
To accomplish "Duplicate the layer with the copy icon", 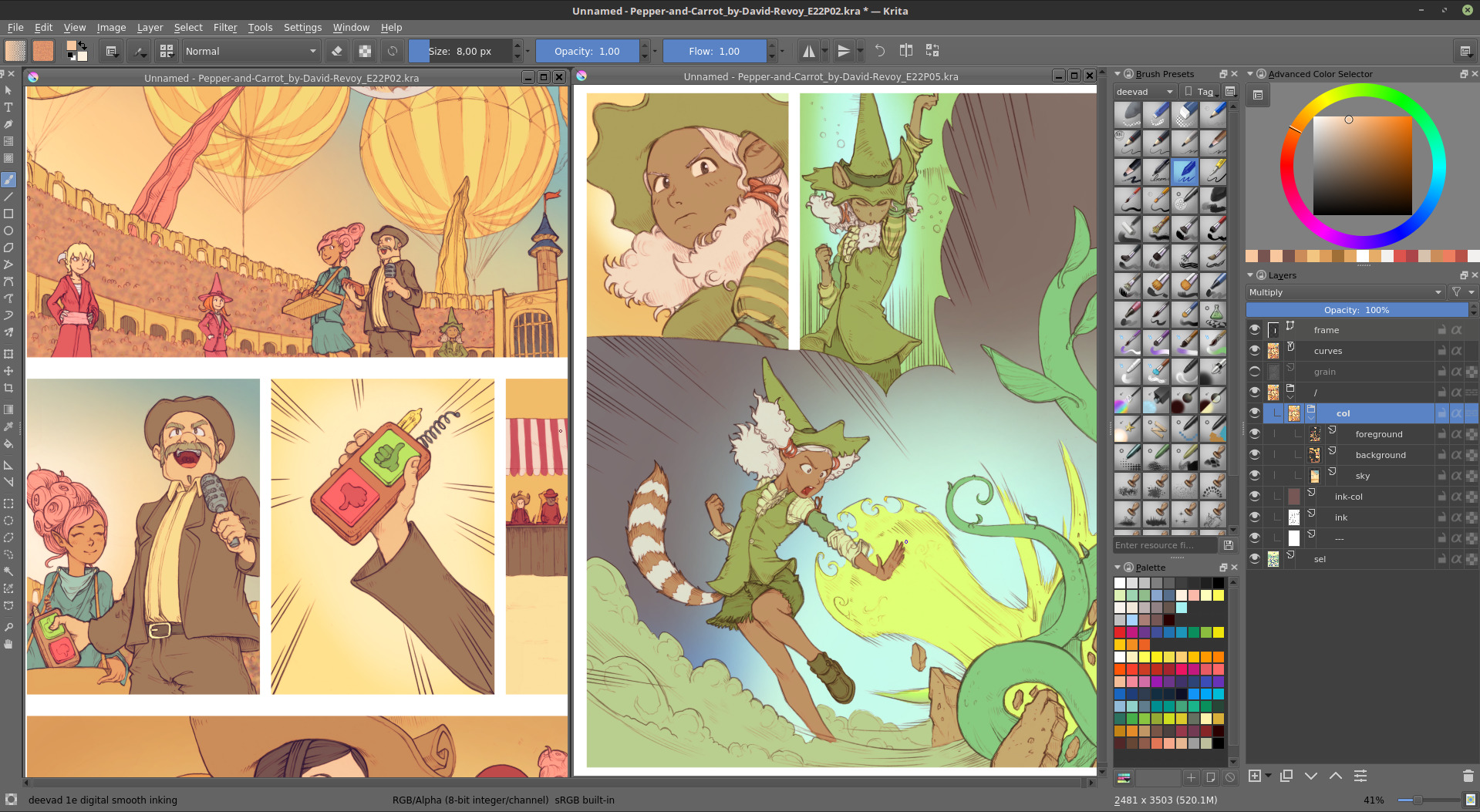I will tap(1286, 776).
